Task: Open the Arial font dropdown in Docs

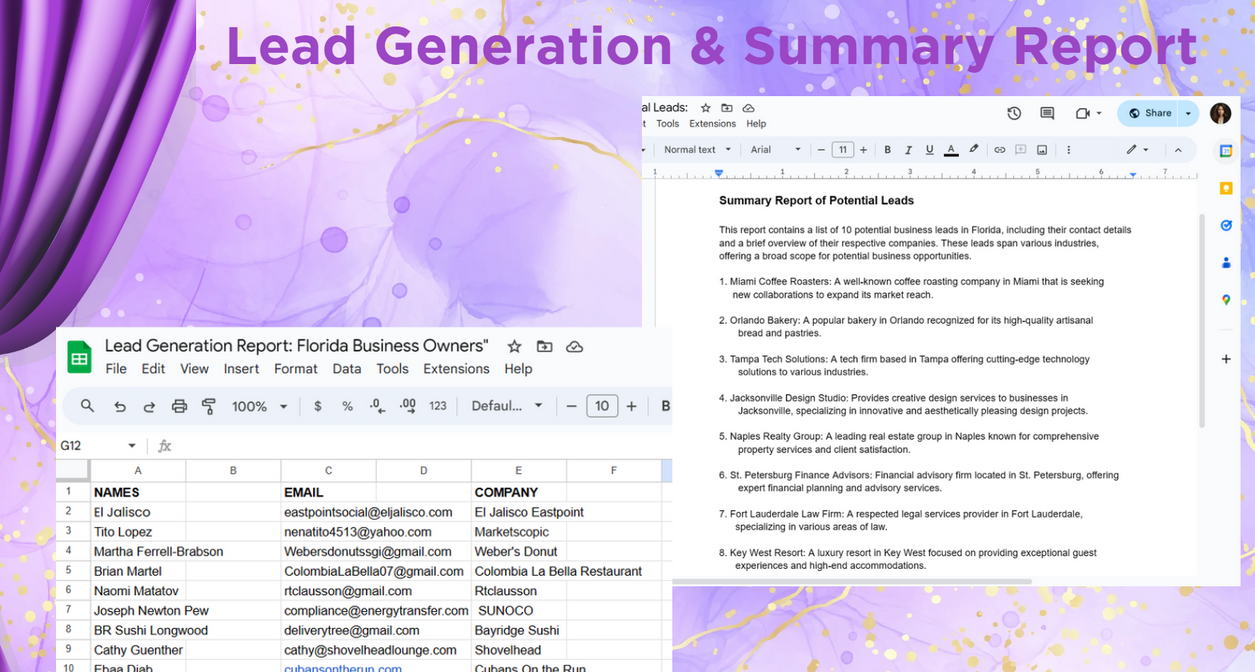Action: coord(776,150)
